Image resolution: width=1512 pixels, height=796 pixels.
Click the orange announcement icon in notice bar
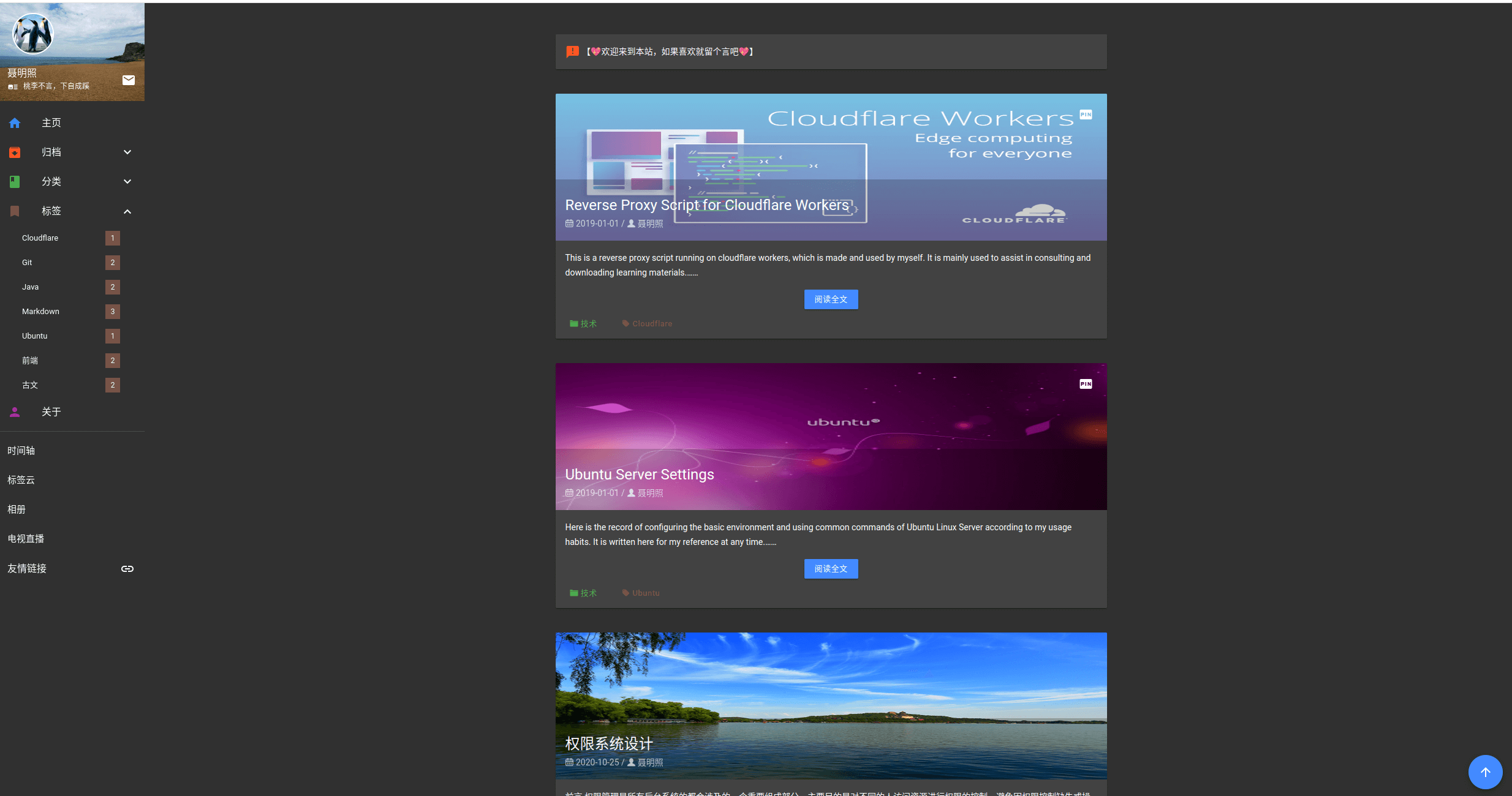[x=572, y=51]
